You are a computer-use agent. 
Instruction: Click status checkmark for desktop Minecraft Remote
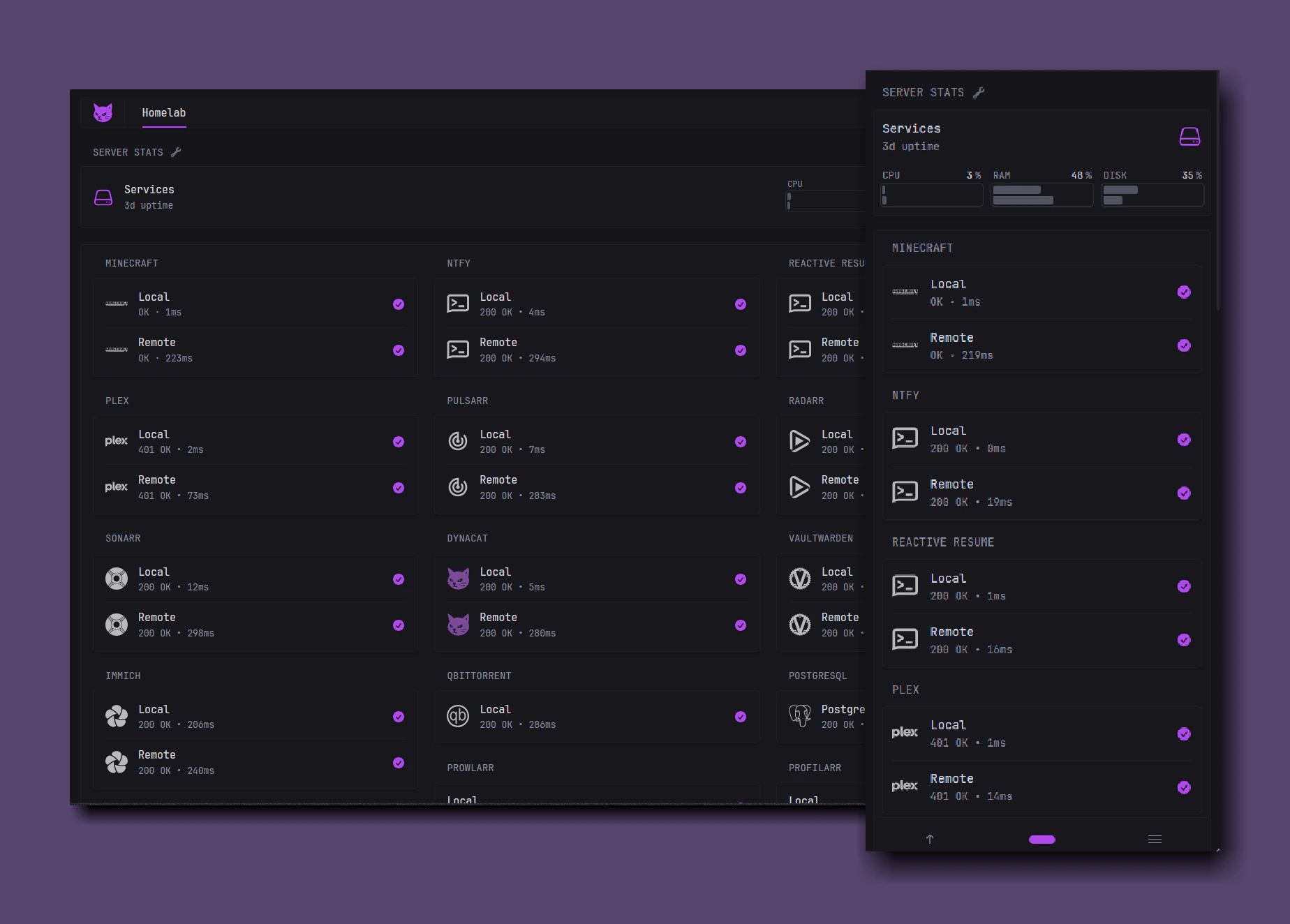(399, 350)
